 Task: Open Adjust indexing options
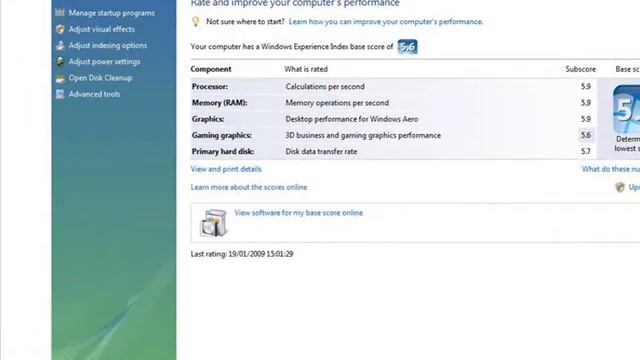coord(108,46)
